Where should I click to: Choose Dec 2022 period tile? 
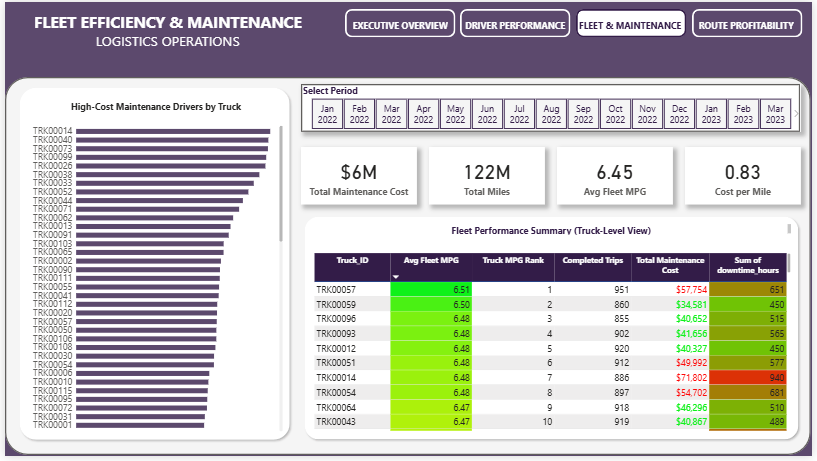coord(679,114)
